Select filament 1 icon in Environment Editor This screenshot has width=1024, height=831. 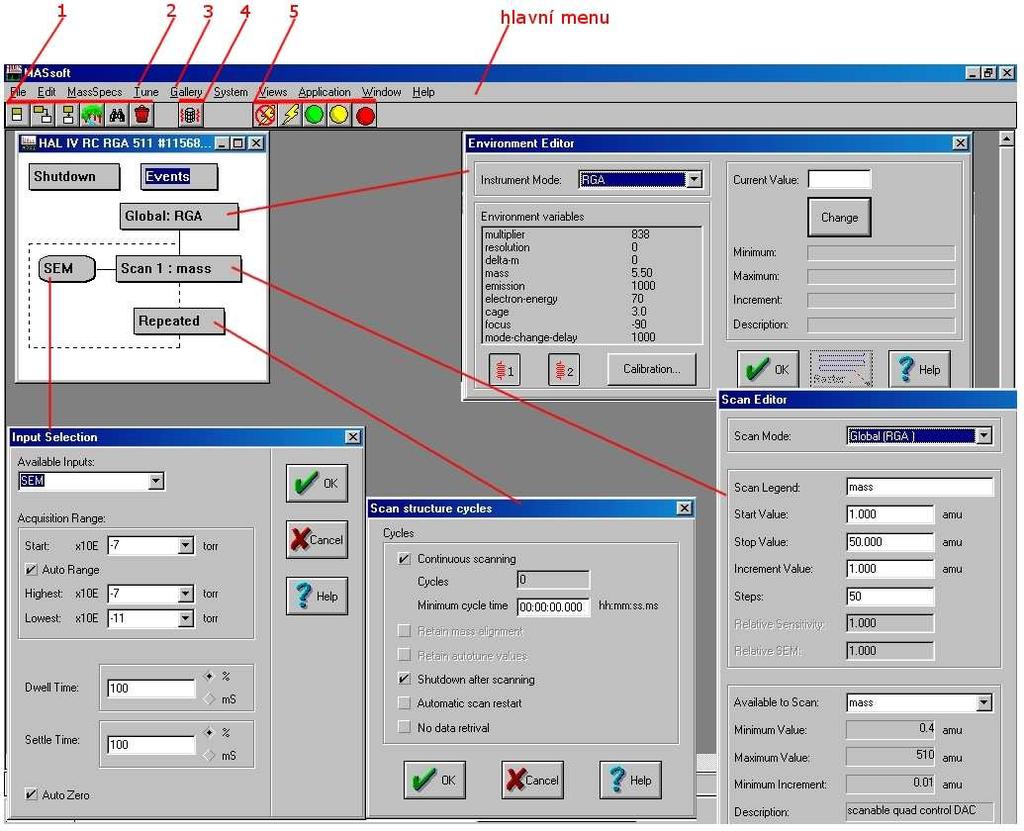click(504, 370)
